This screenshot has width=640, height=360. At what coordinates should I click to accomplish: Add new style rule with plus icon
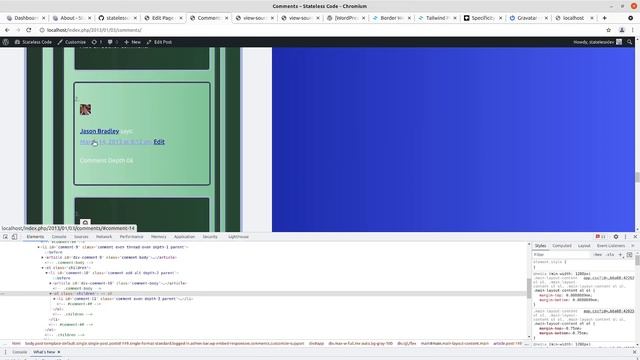click(x=620, y=255)
